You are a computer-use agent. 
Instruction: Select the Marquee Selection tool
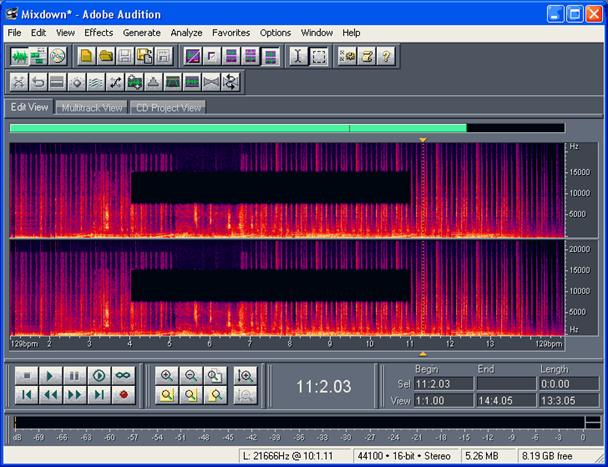(318, 56)
